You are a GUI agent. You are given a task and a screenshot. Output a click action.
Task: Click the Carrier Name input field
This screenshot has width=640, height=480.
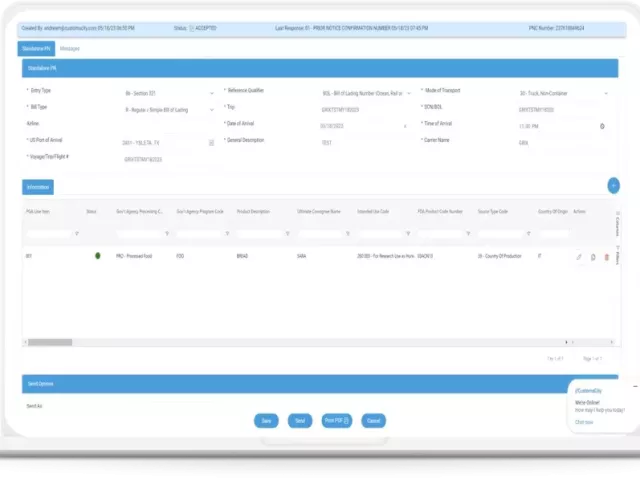point(563,143)
